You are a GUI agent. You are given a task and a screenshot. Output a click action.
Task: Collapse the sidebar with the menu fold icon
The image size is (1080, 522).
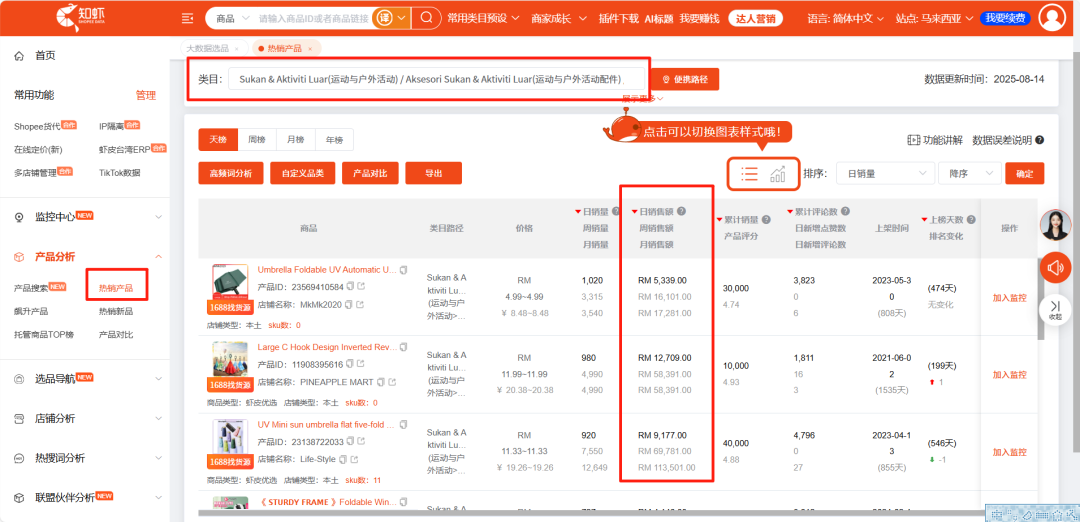pyautogui.click(x=187, y=18)
